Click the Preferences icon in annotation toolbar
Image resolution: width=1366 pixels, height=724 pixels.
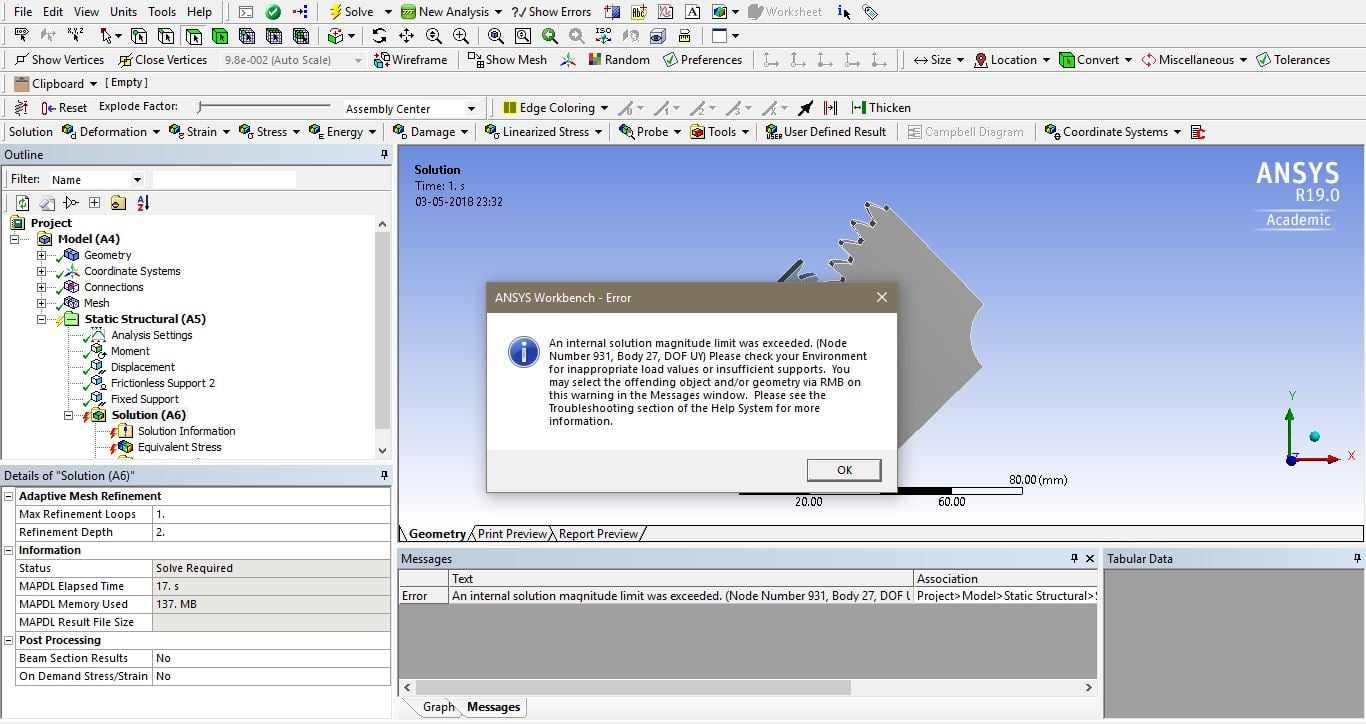click(x=670, y=60)
